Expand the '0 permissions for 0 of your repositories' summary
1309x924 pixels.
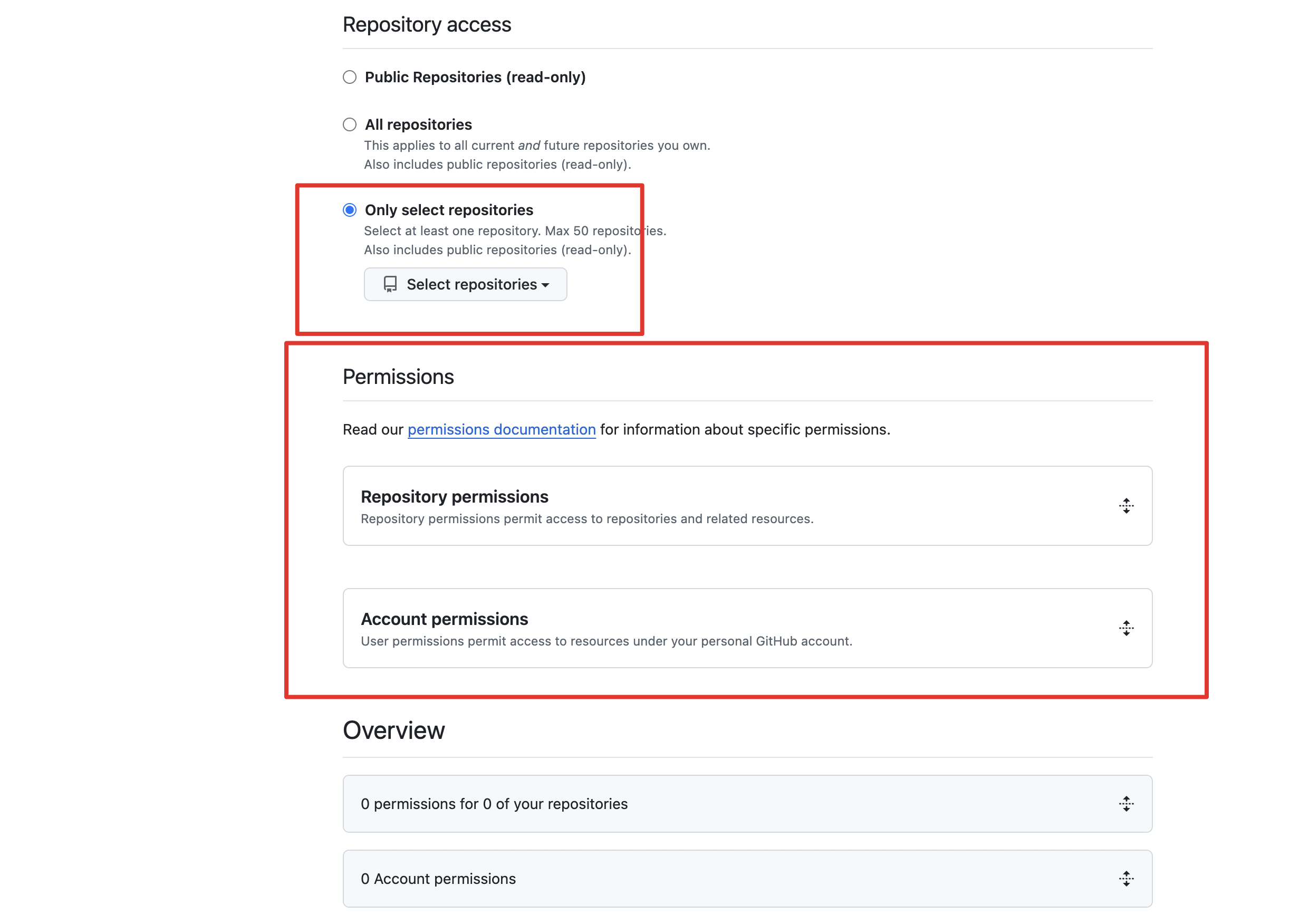(x=494, y=804)
